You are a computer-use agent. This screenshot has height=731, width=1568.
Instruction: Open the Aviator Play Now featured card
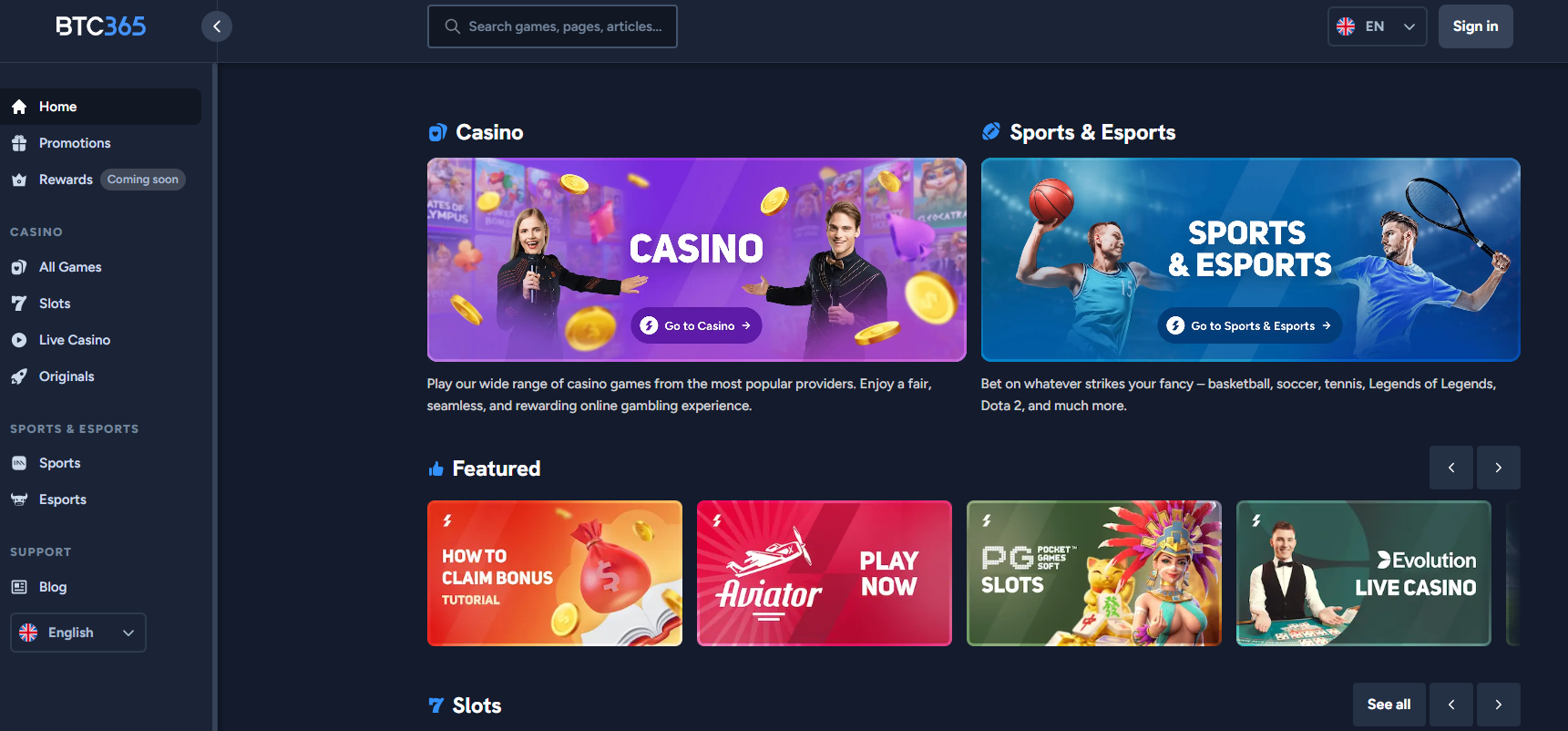click(x=824, y=573)
